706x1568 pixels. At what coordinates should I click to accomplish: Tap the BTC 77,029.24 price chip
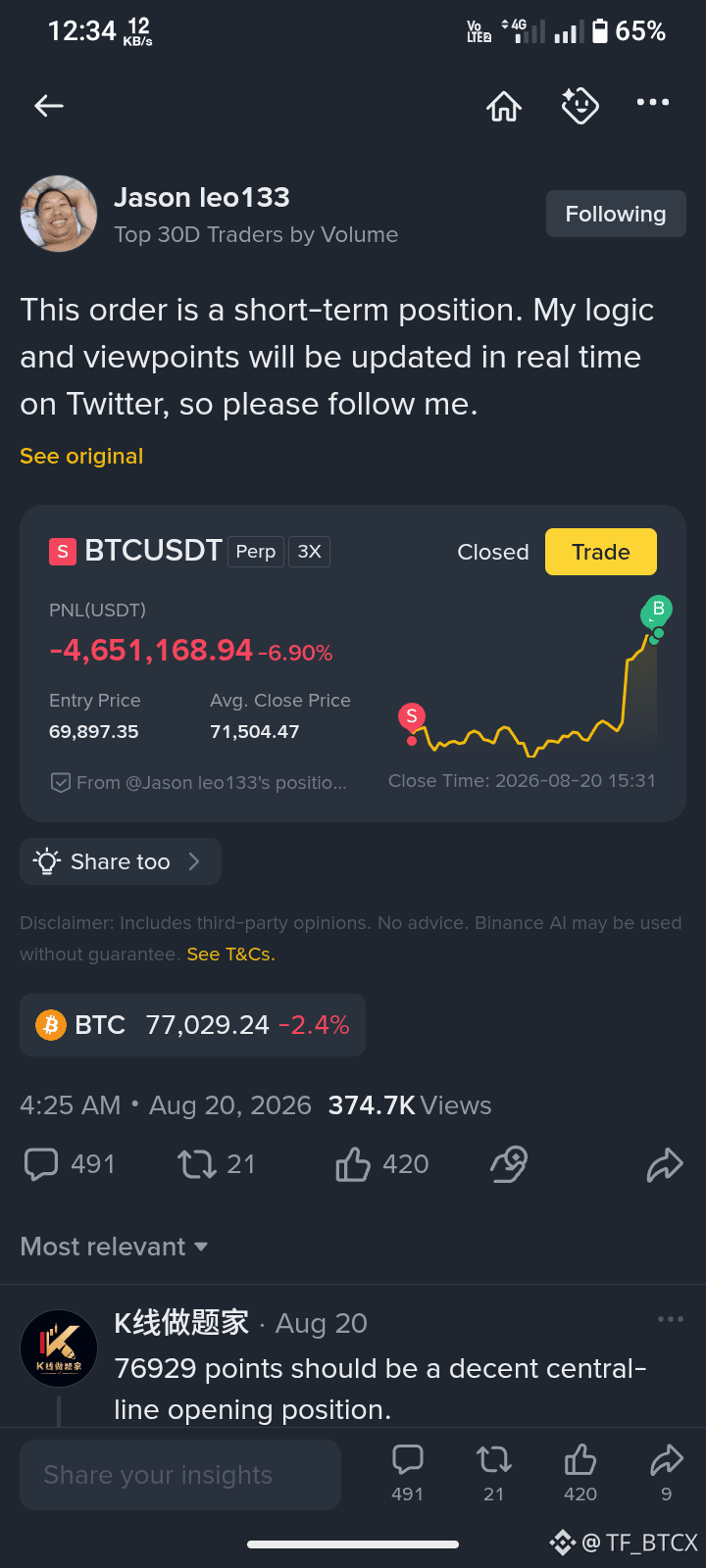tap(192, 1025)
